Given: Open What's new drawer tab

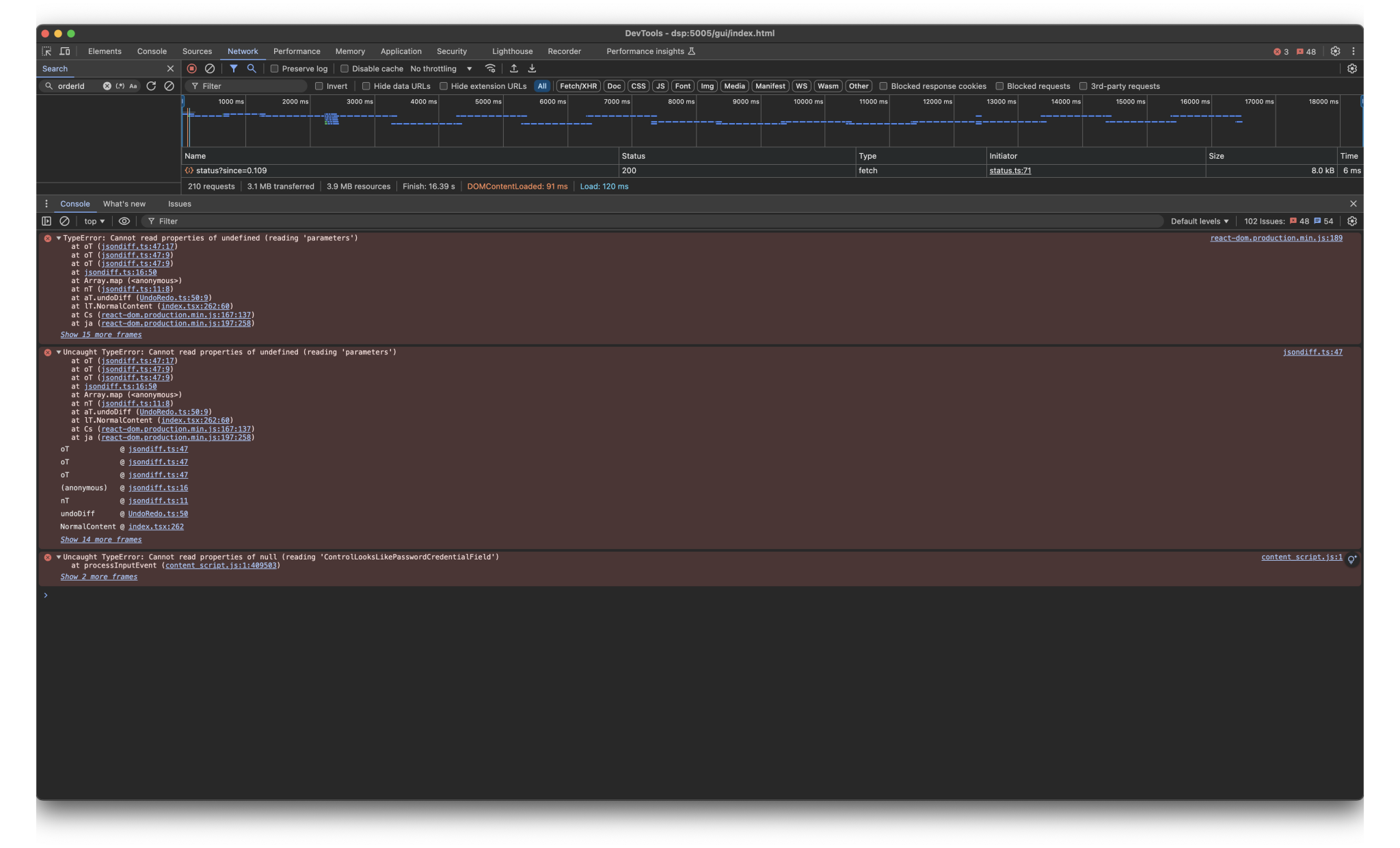Looking at the screenshot, I should coord(124,204).
